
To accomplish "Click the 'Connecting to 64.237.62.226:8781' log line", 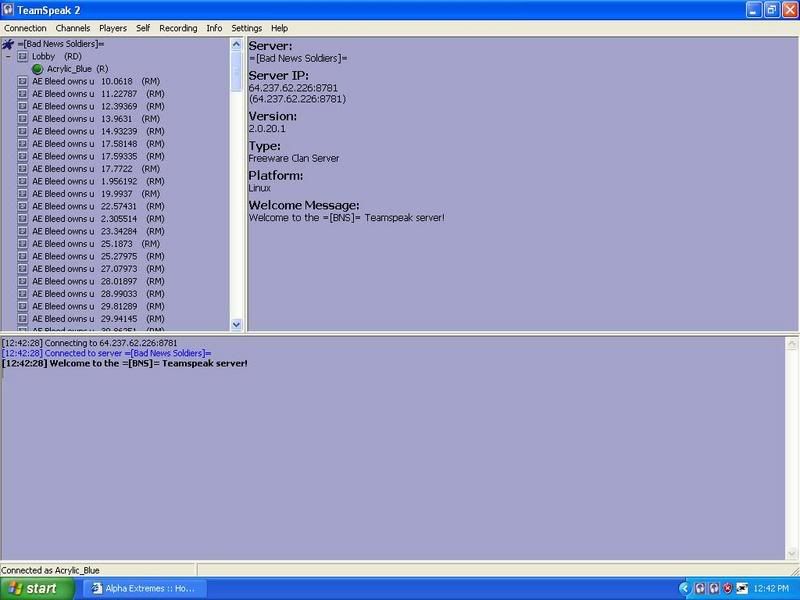I will [89, 343].
